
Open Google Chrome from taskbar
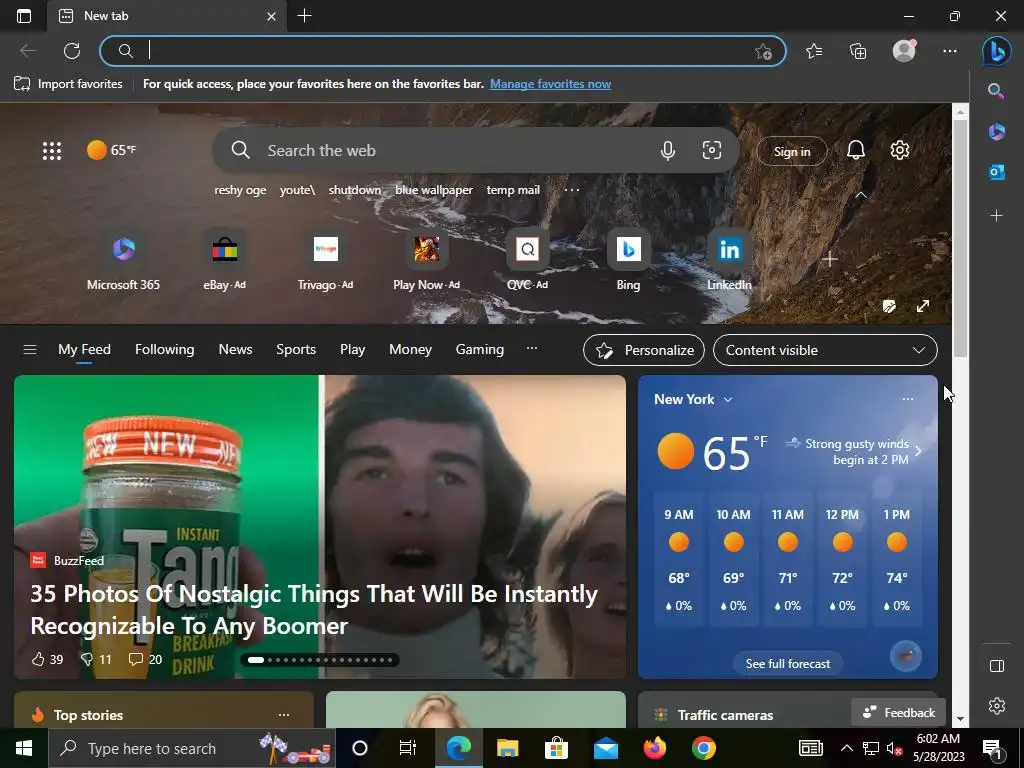[x=703, y=748]
